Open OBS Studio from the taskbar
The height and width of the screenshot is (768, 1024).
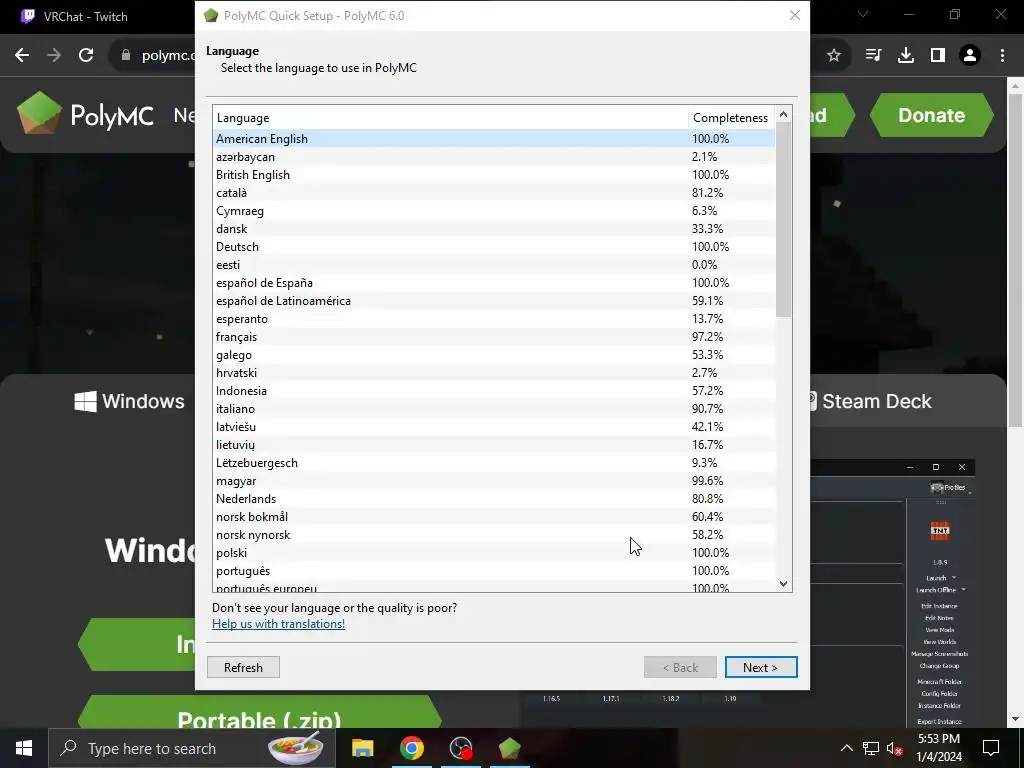pos(461,748)
